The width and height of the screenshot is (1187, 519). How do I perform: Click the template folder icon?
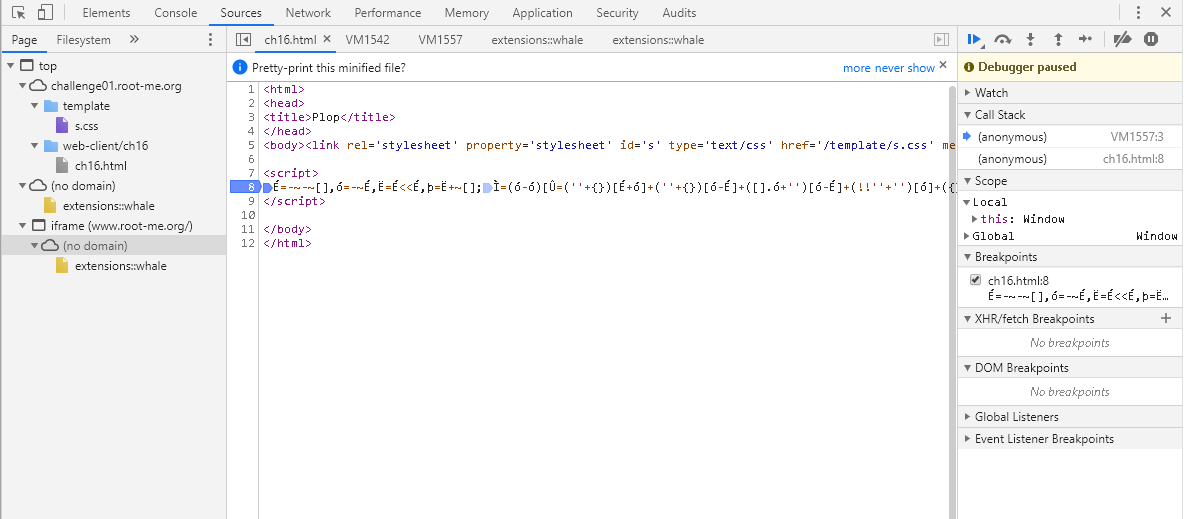point(51,106)
